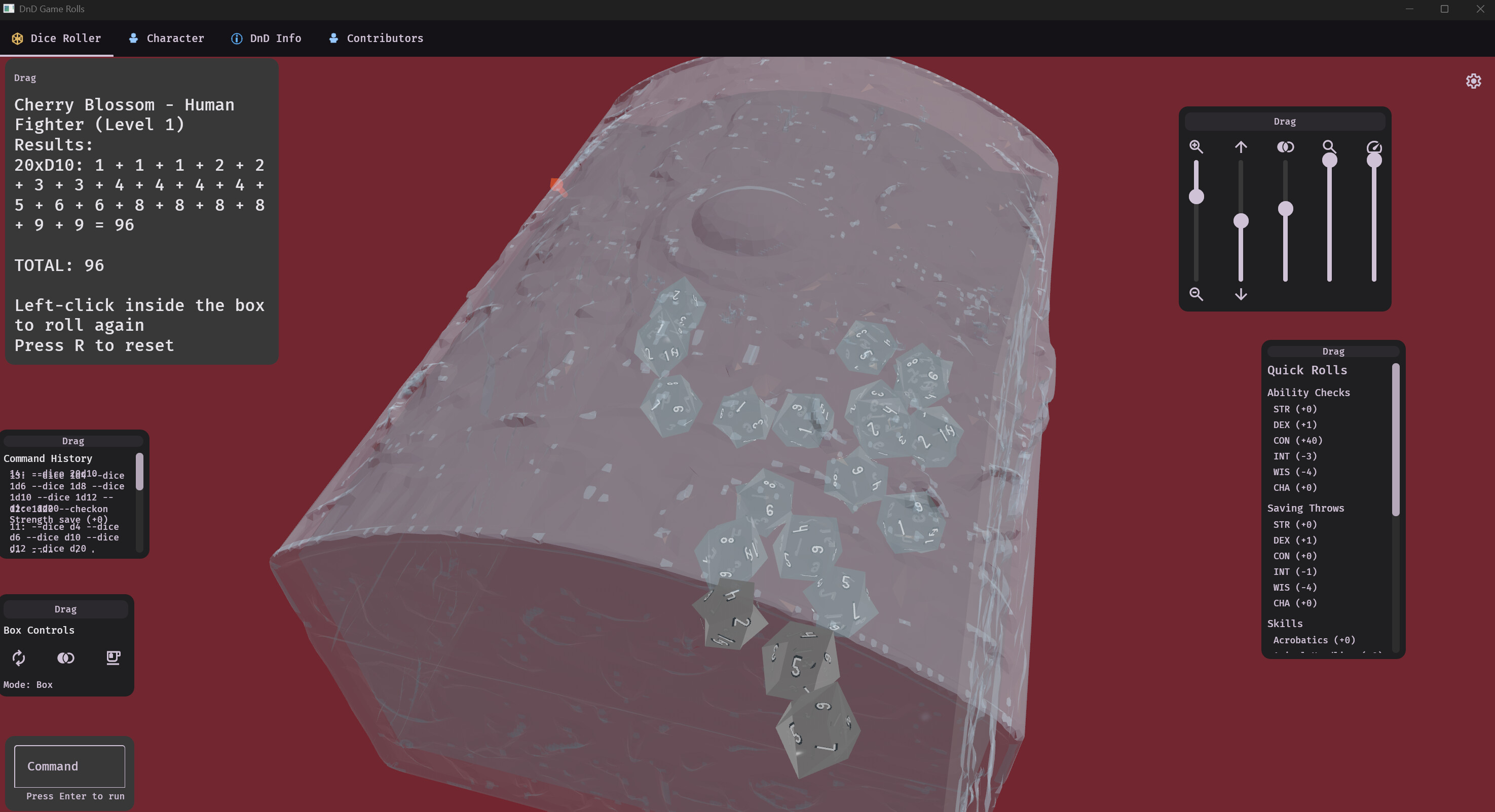Toggle box opacity in Box Controls
This screenshot has height=812, width=1495.
pyautogui.click(x=65, y=659)
